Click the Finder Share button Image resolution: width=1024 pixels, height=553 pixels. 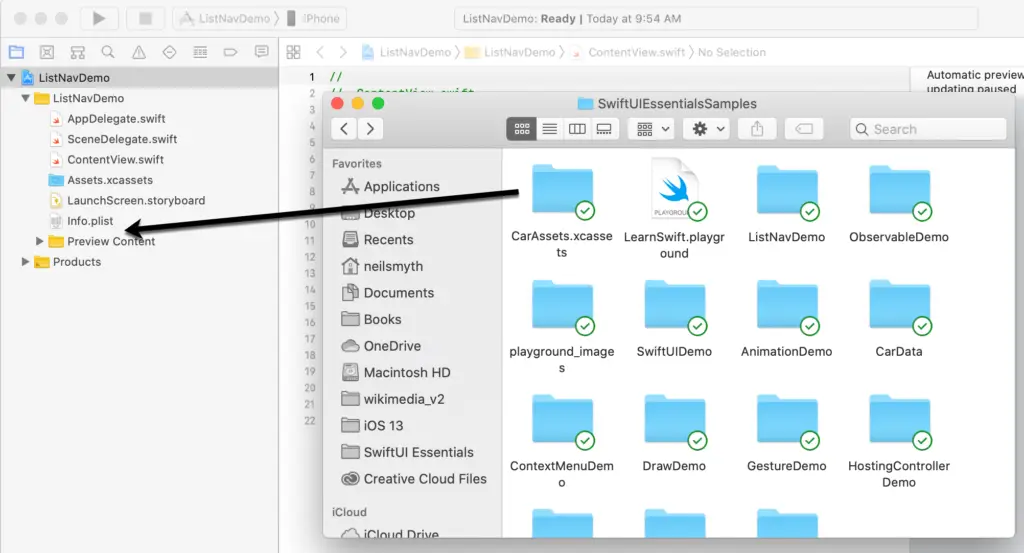(757, 129)
